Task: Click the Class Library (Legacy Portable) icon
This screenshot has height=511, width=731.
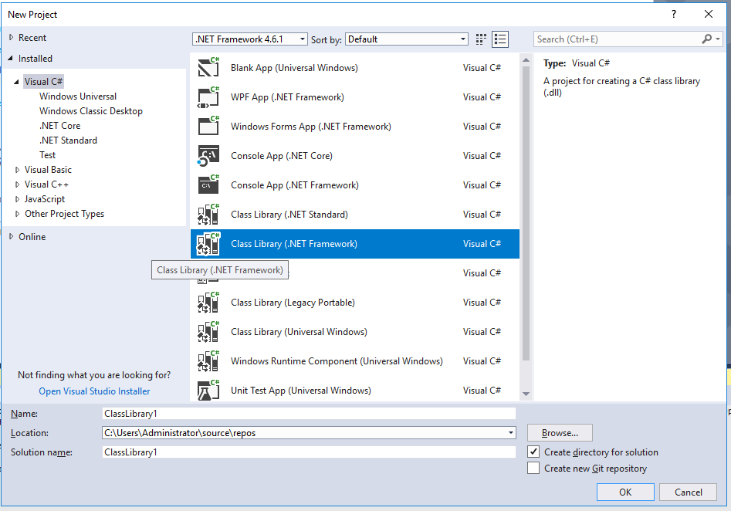Action: 208,303
